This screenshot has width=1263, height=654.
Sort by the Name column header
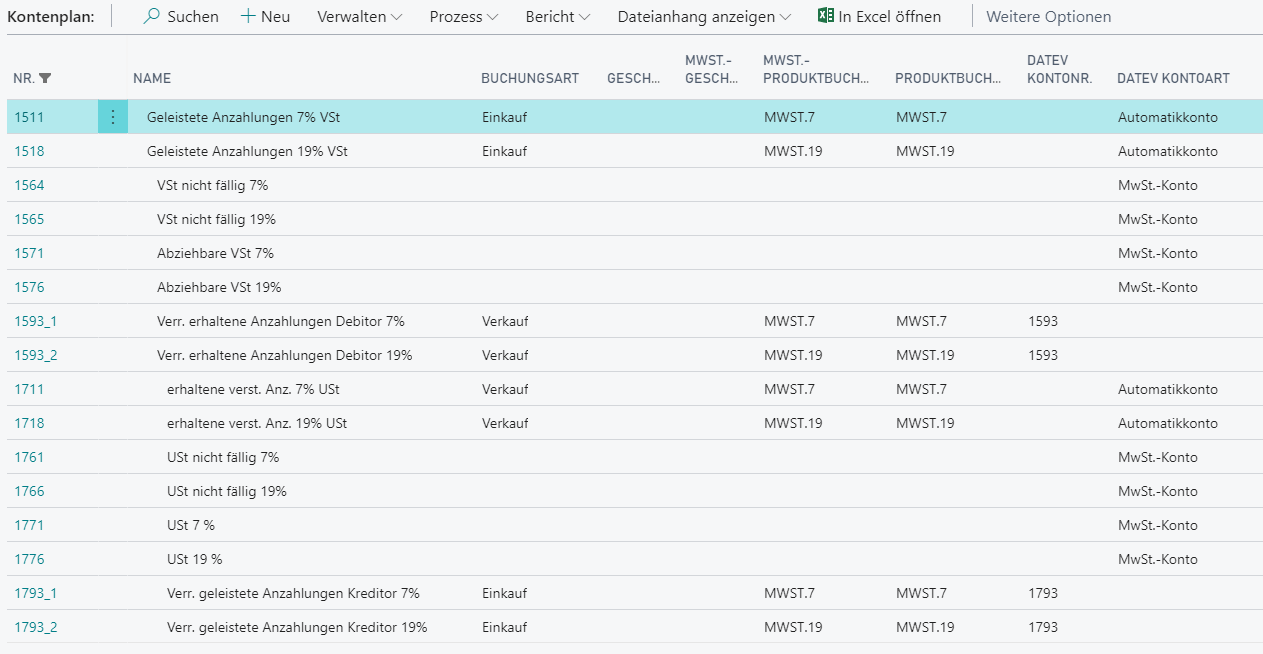(152, 78)
